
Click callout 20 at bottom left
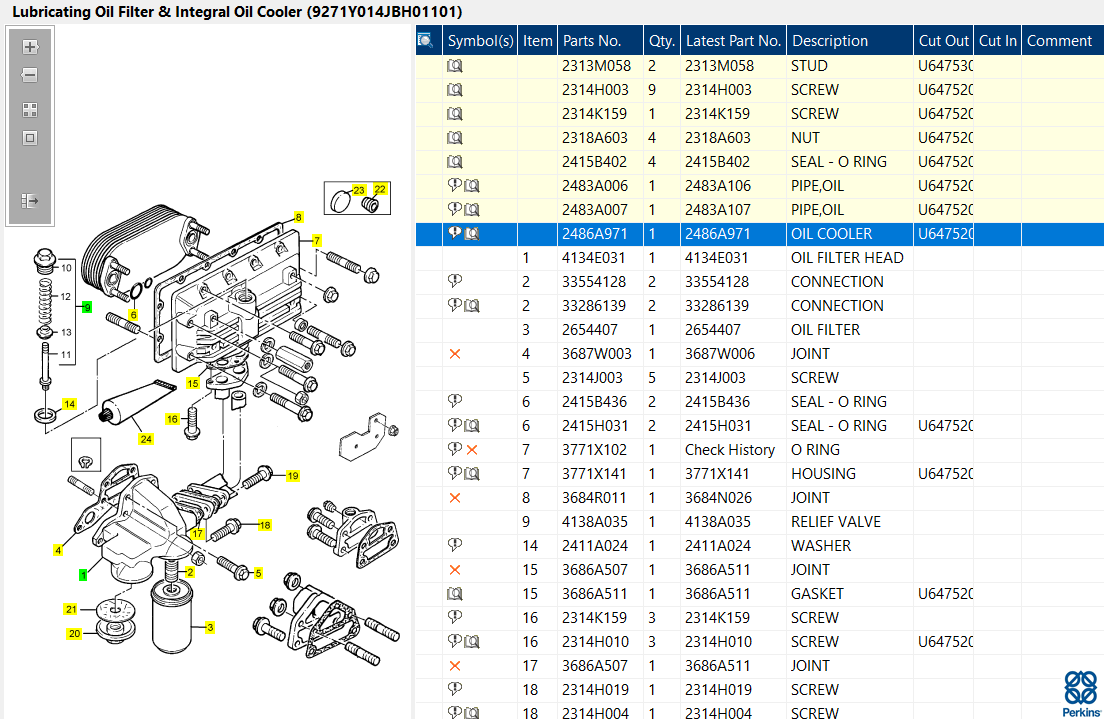pos(75,633)
